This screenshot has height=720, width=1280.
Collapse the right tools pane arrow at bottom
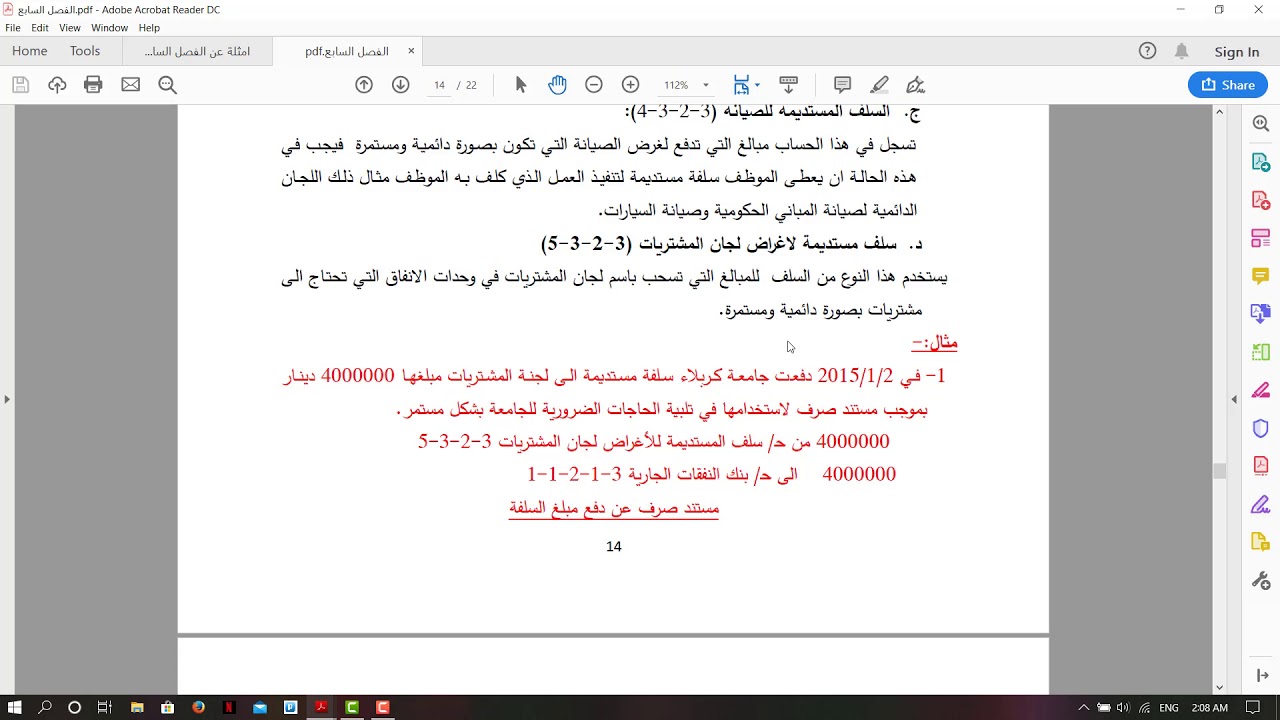click(1260, 676)
